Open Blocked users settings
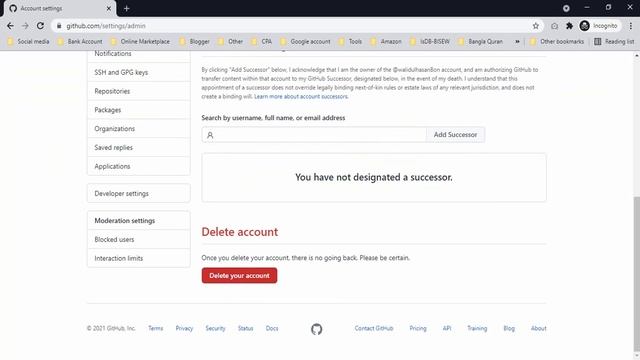 coord(139,240)
